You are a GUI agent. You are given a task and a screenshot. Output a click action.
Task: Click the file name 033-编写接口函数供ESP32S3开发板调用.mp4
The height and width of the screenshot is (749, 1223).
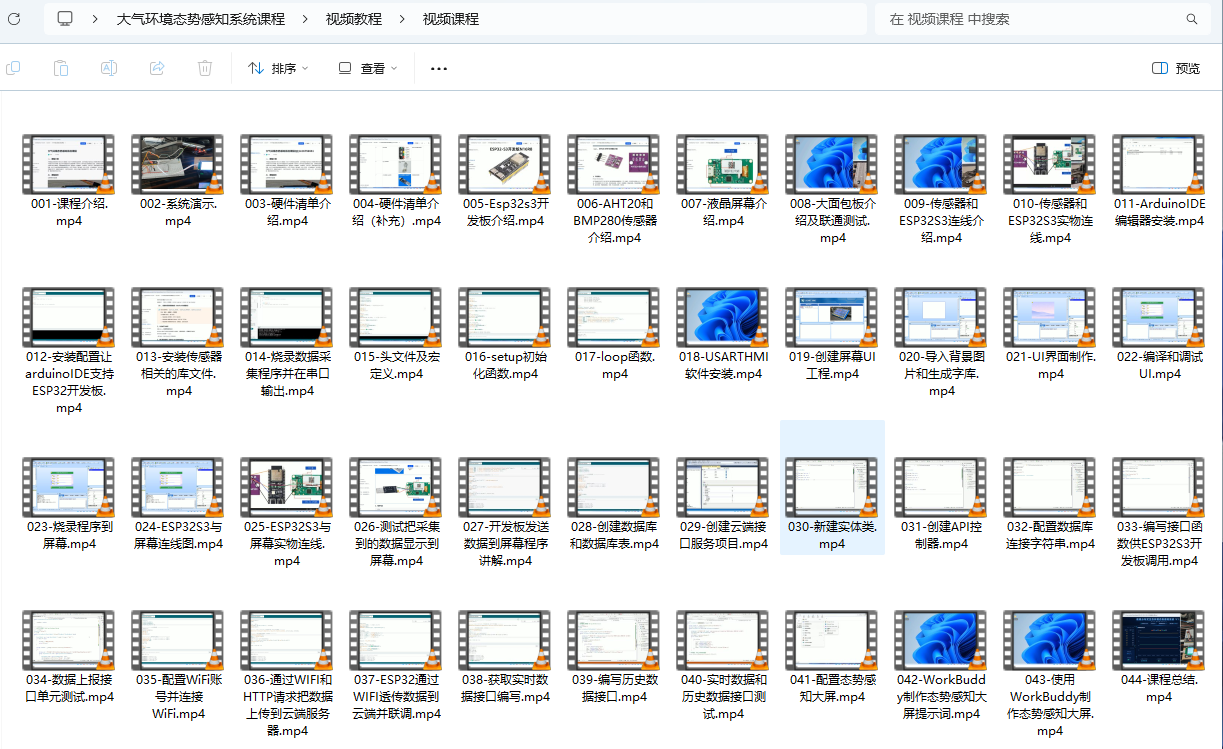point(1159,544)
